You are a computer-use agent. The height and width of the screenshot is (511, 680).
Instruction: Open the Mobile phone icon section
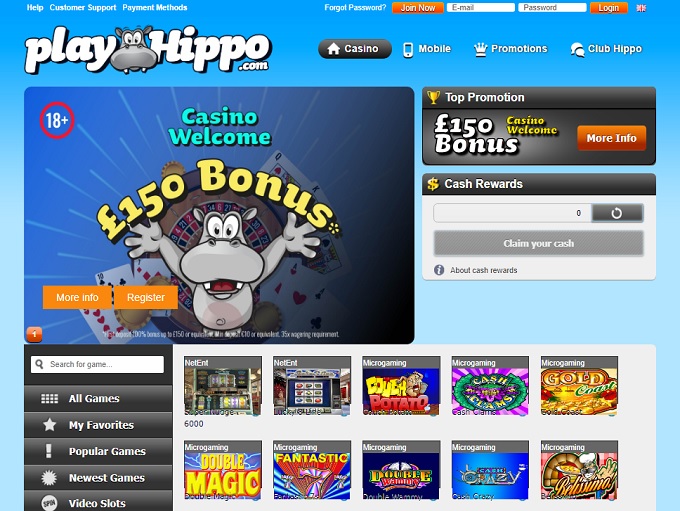[408, 49]
